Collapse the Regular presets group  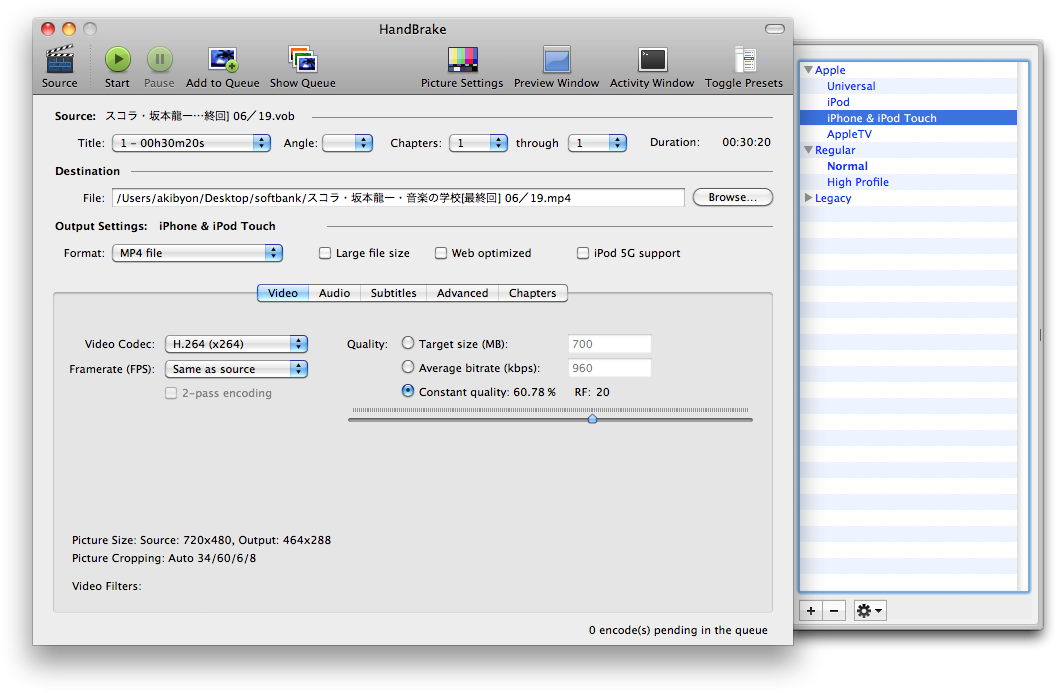coord(808,150)
